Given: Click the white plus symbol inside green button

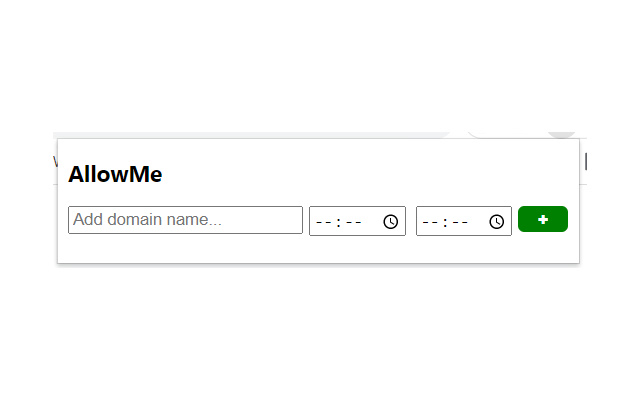Looking at the screenshot, I should coord(543,219).
